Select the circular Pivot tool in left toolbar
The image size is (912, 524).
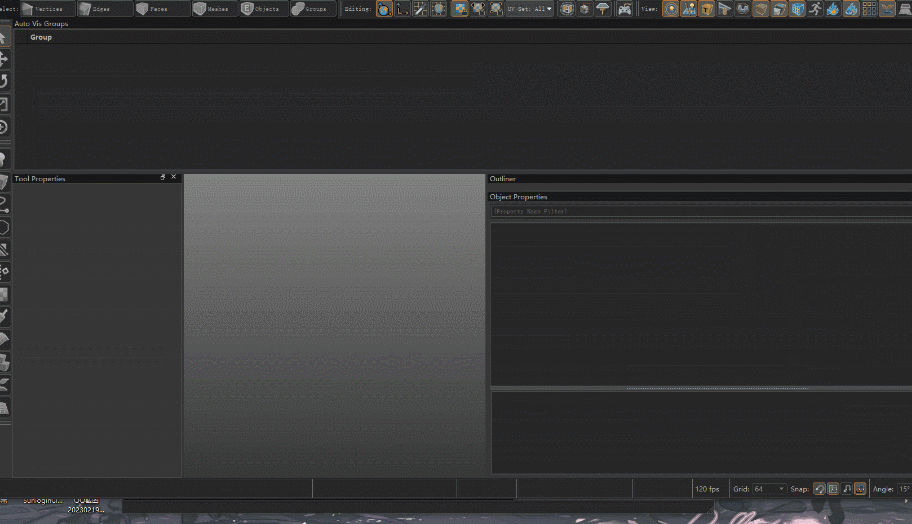click(3, 127)
